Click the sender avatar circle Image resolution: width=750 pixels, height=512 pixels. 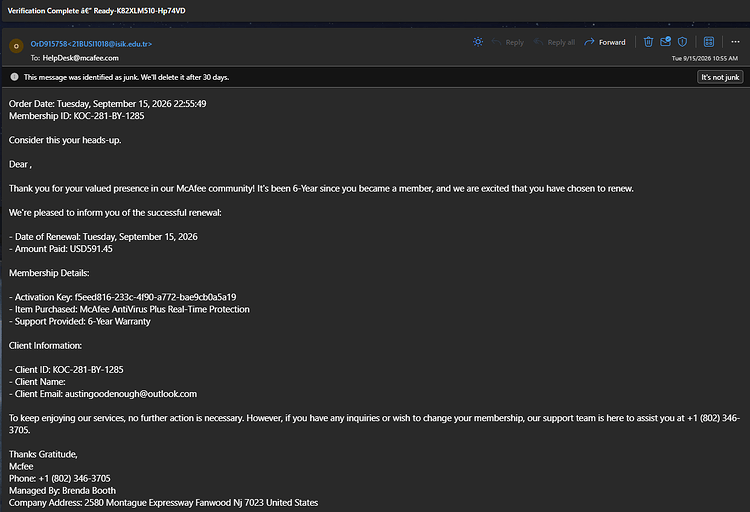(x=16, y=46)
